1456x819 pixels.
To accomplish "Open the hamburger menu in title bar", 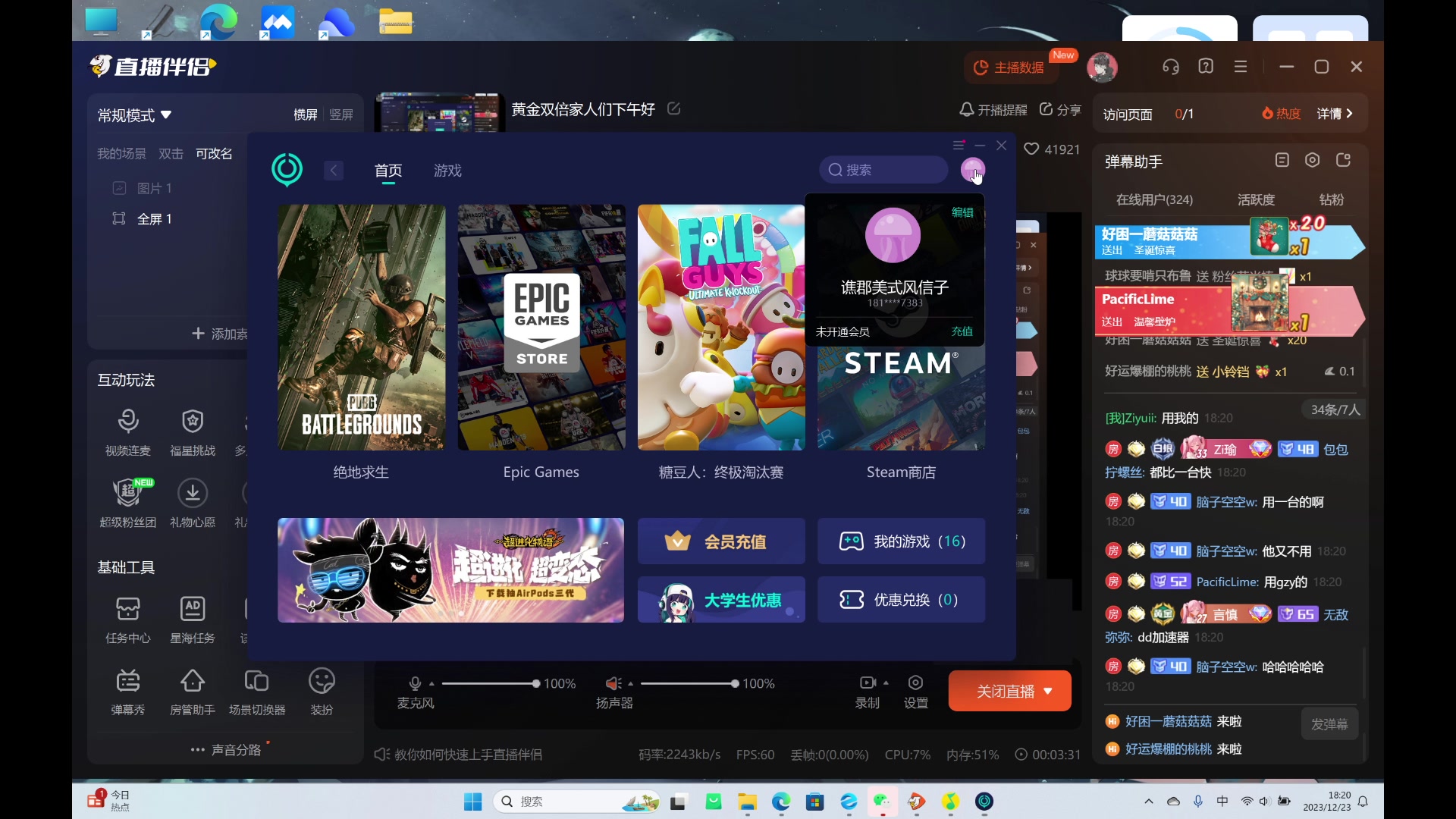I will (x=1241, y=67).
